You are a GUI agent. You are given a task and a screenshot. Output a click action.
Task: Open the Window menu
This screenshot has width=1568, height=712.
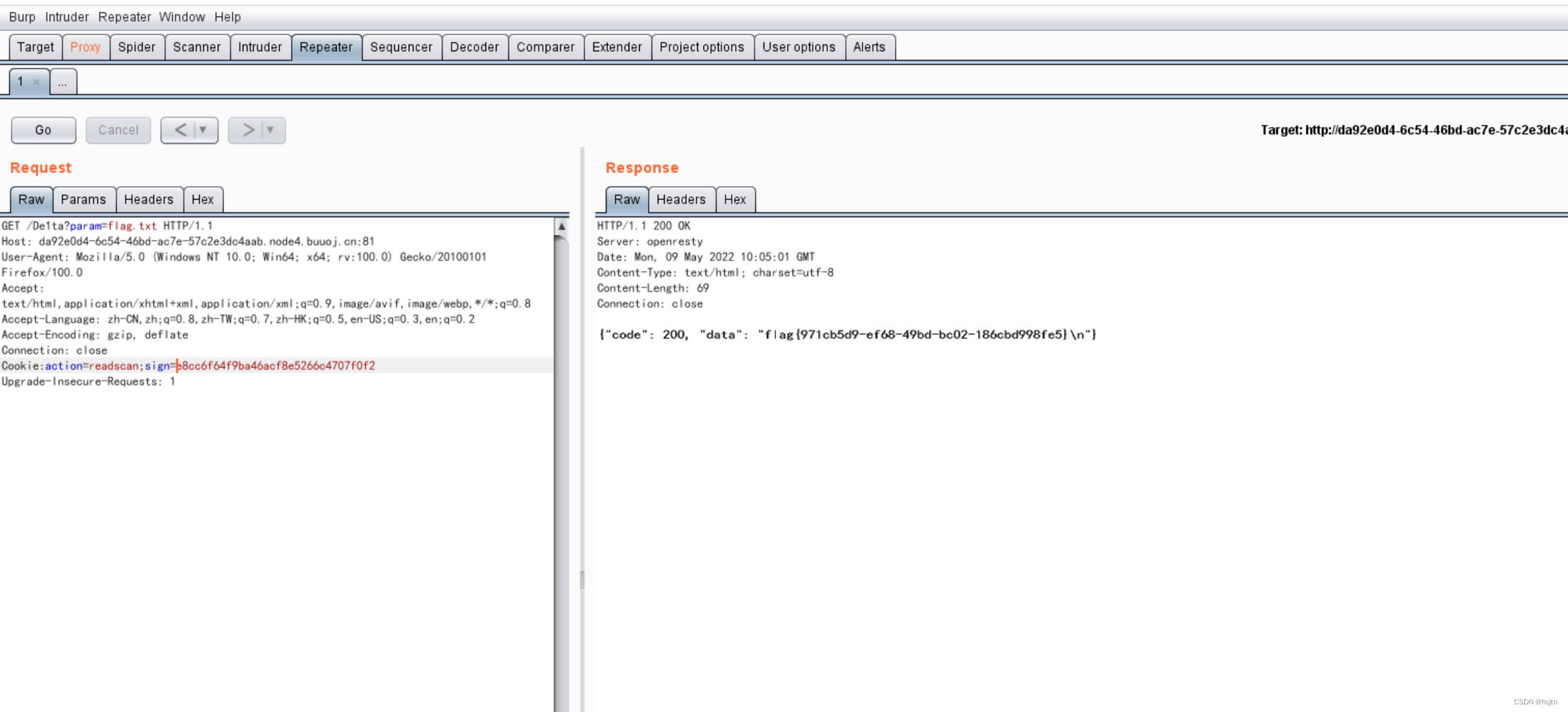[182, 17]
